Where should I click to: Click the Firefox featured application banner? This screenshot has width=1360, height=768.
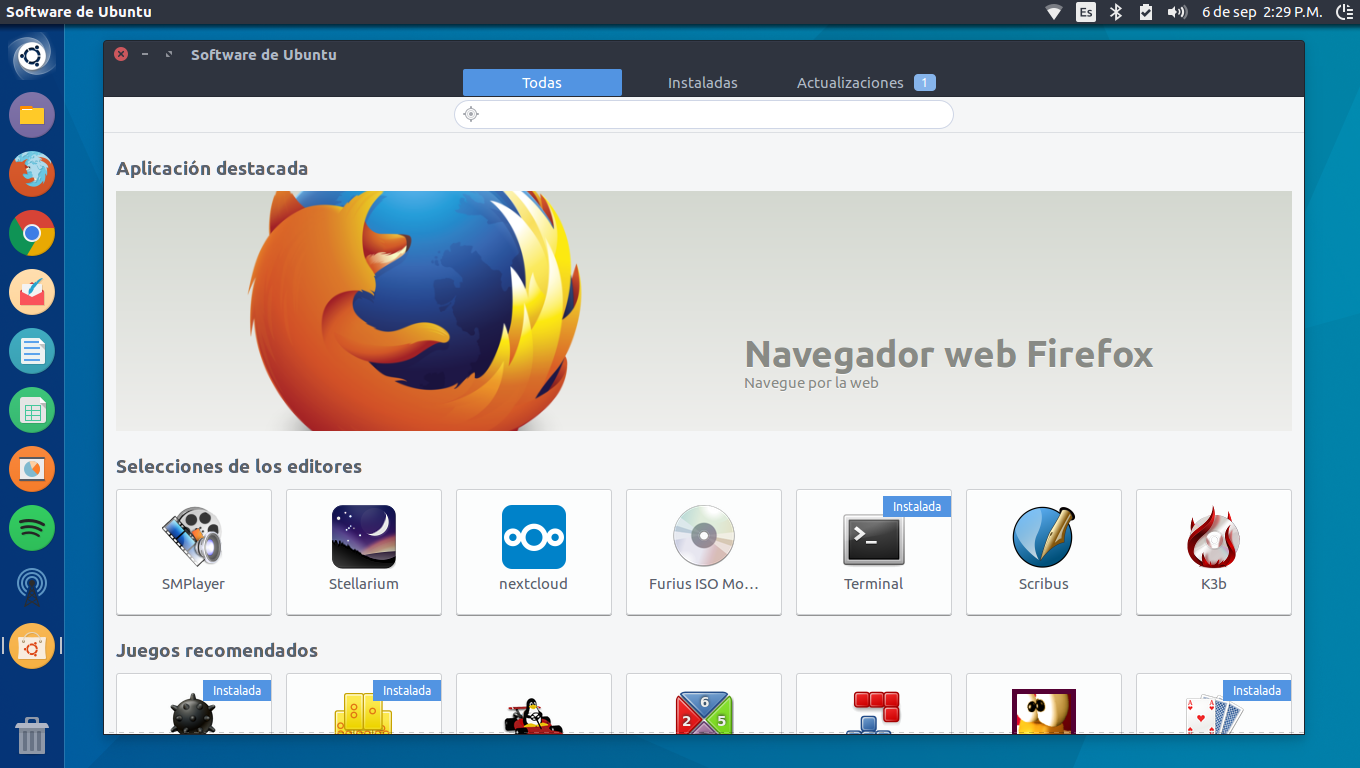point(704,311)
